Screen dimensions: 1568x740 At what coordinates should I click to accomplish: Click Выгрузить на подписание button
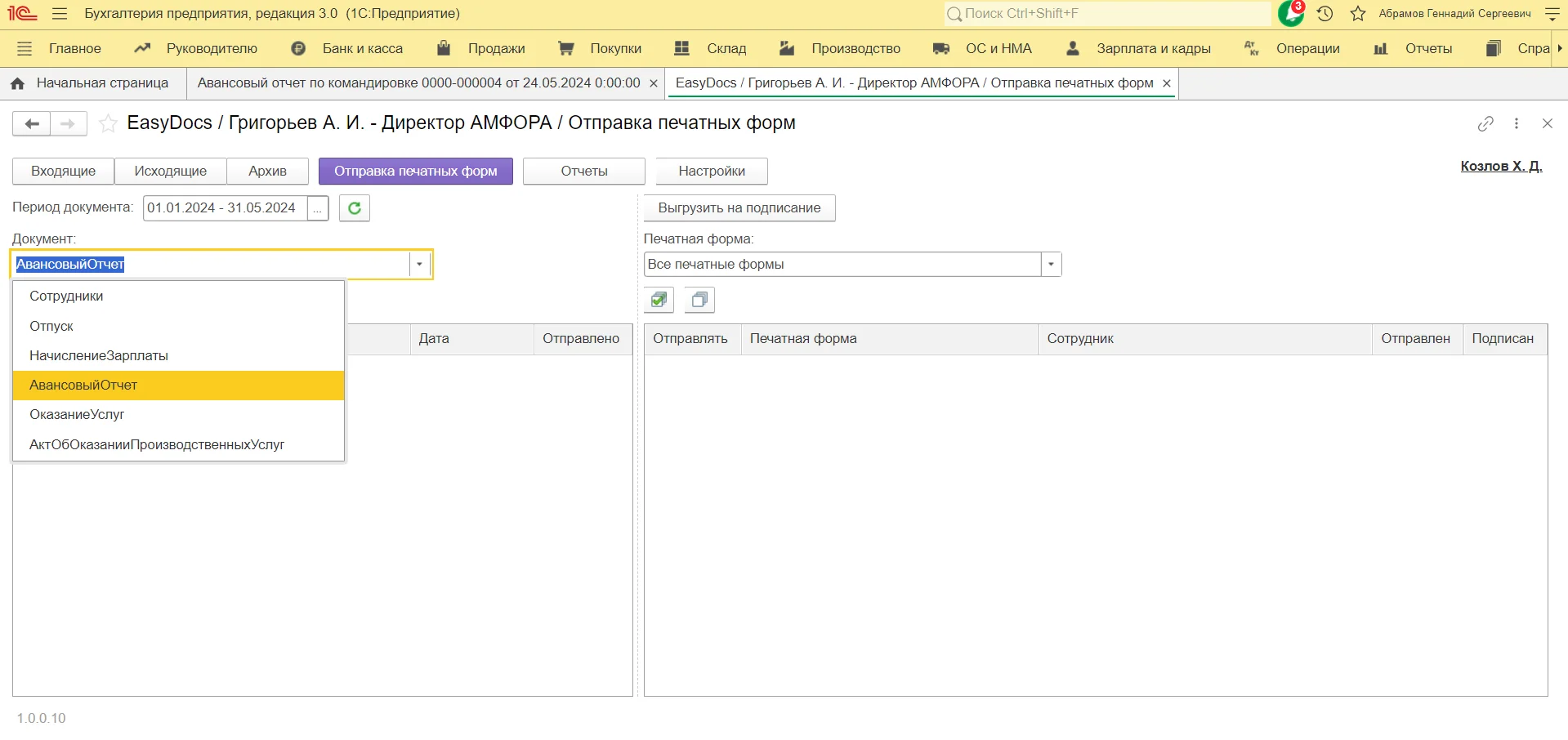click(739, 208)
